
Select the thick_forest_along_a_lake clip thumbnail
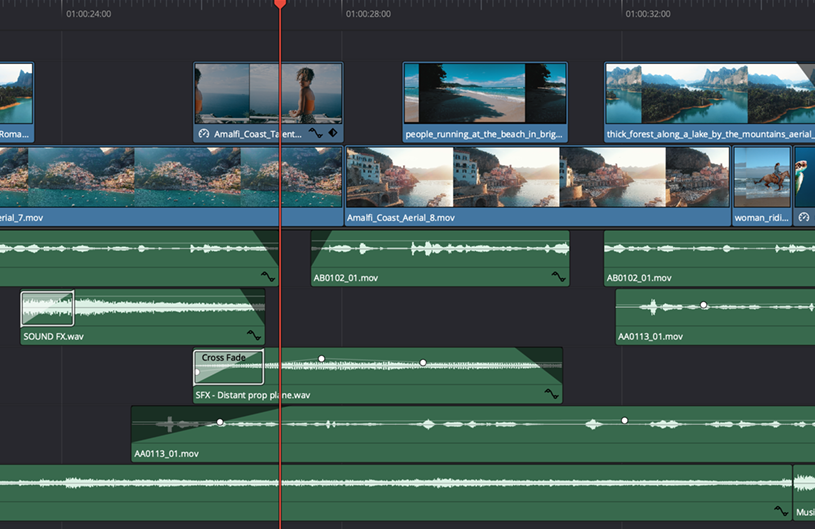tap(710, 94)
